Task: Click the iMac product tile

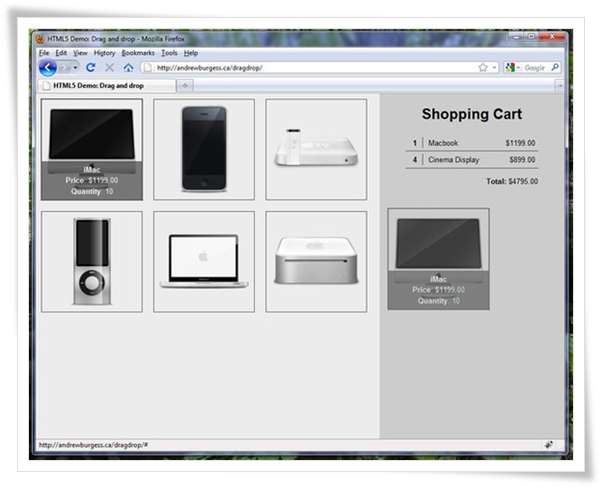Action: point(92,149)
